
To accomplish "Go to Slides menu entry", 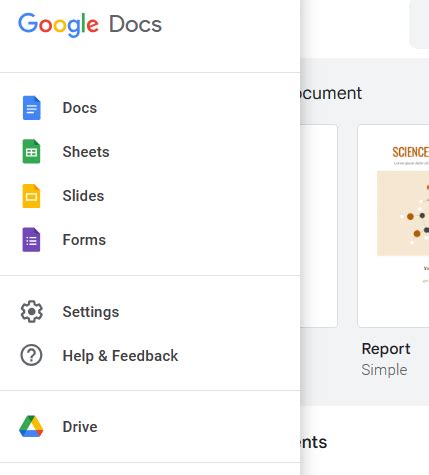I will pos(150,196).
